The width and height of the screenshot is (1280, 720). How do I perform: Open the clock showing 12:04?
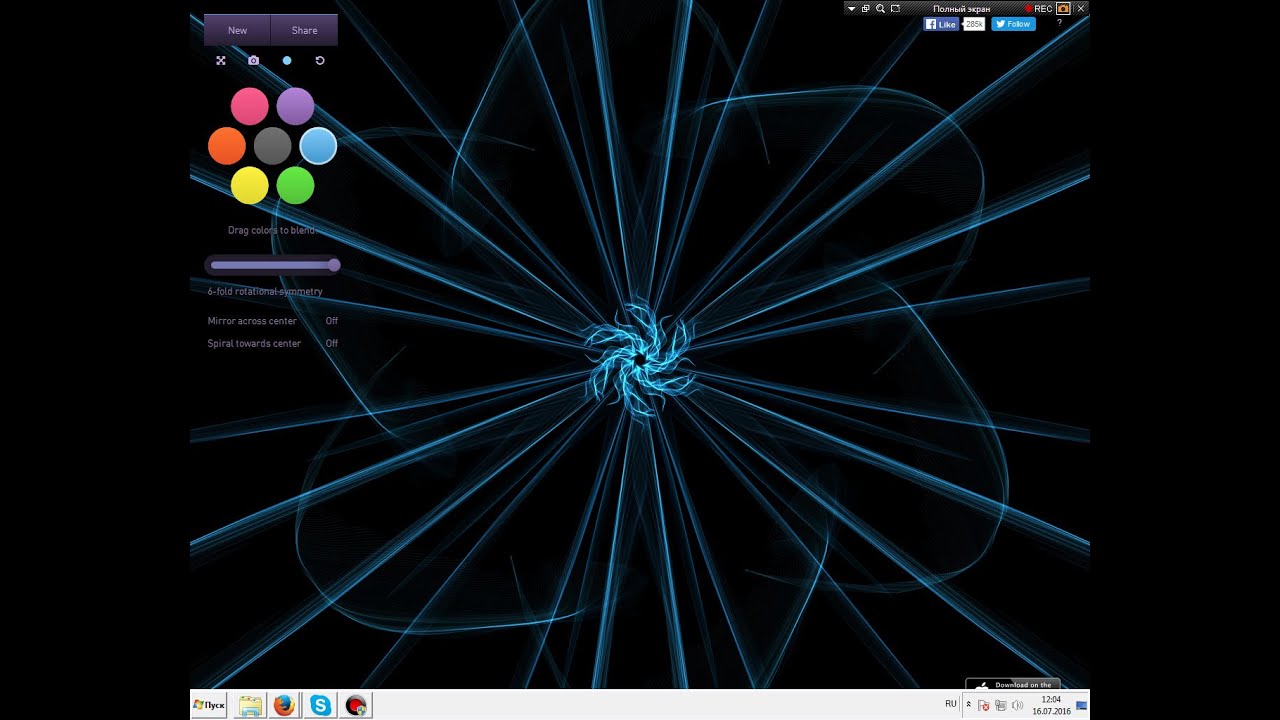coord(1051,705)
